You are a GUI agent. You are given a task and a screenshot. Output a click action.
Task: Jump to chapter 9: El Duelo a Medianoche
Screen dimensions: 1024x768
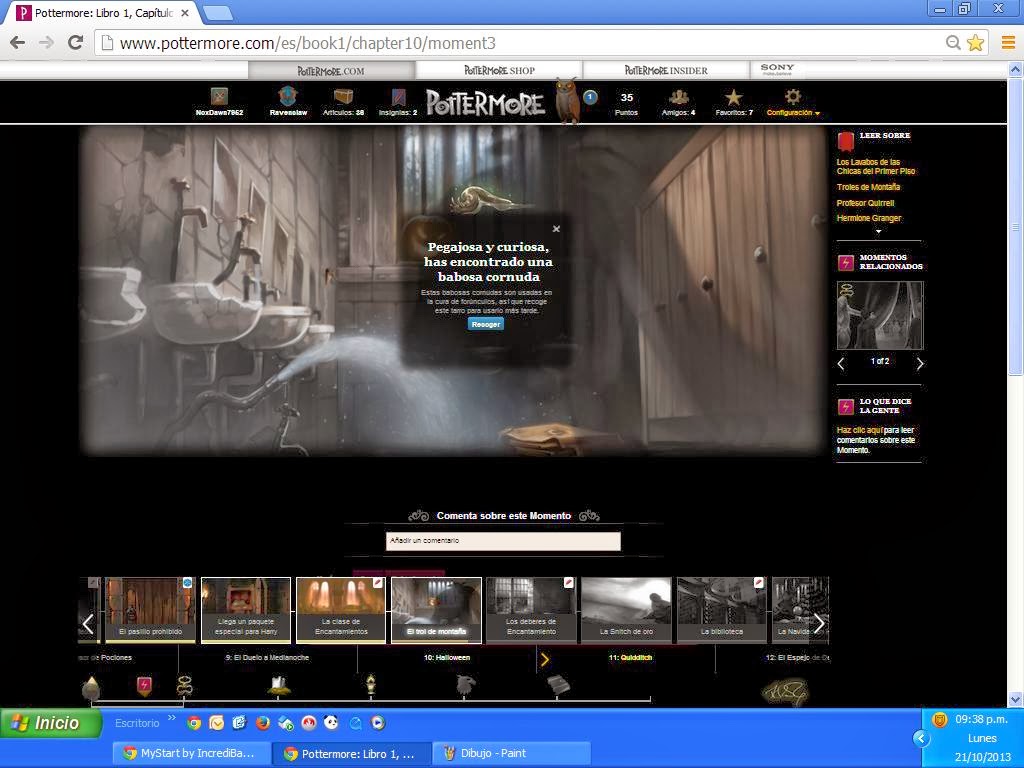267,658
